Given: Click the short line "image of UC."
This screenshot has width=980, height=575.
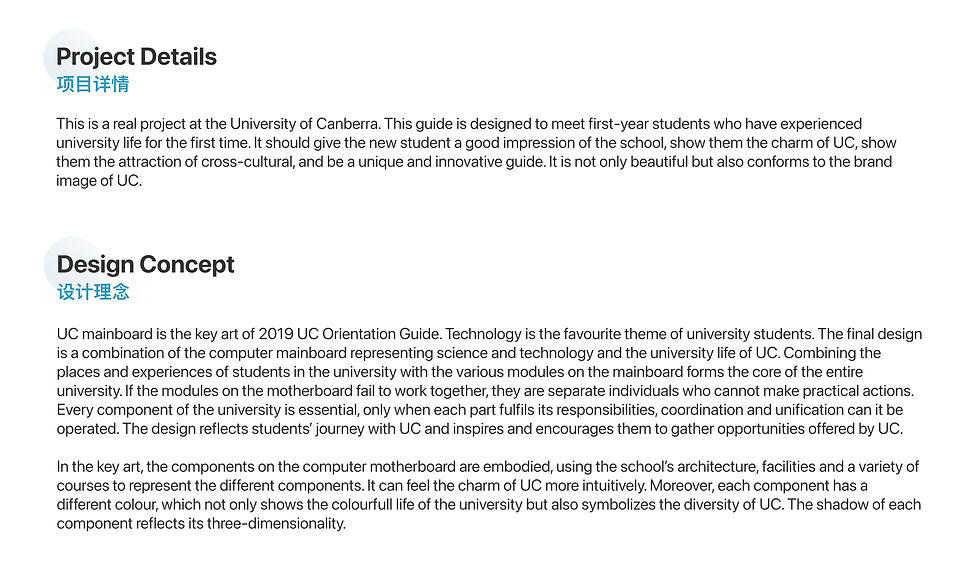Looking at the screenshot, I should [x=99, y=181].
